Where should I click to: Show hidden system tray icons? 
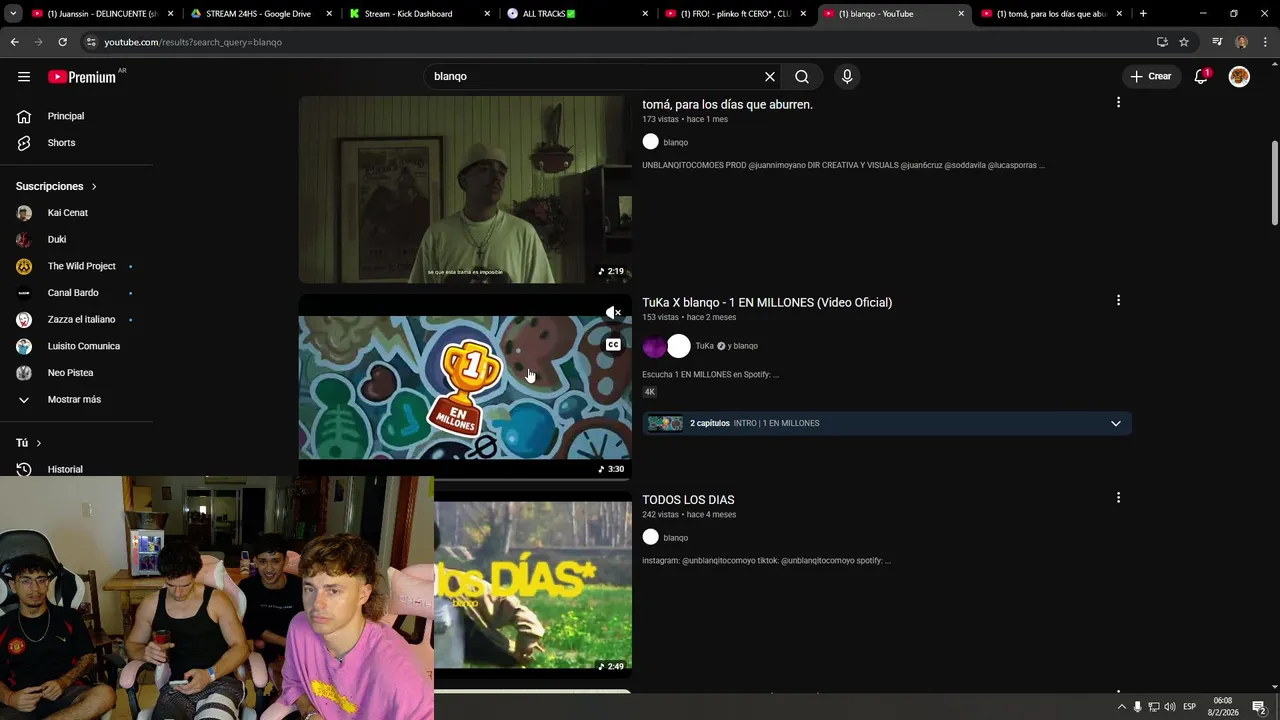(1122, 707)
